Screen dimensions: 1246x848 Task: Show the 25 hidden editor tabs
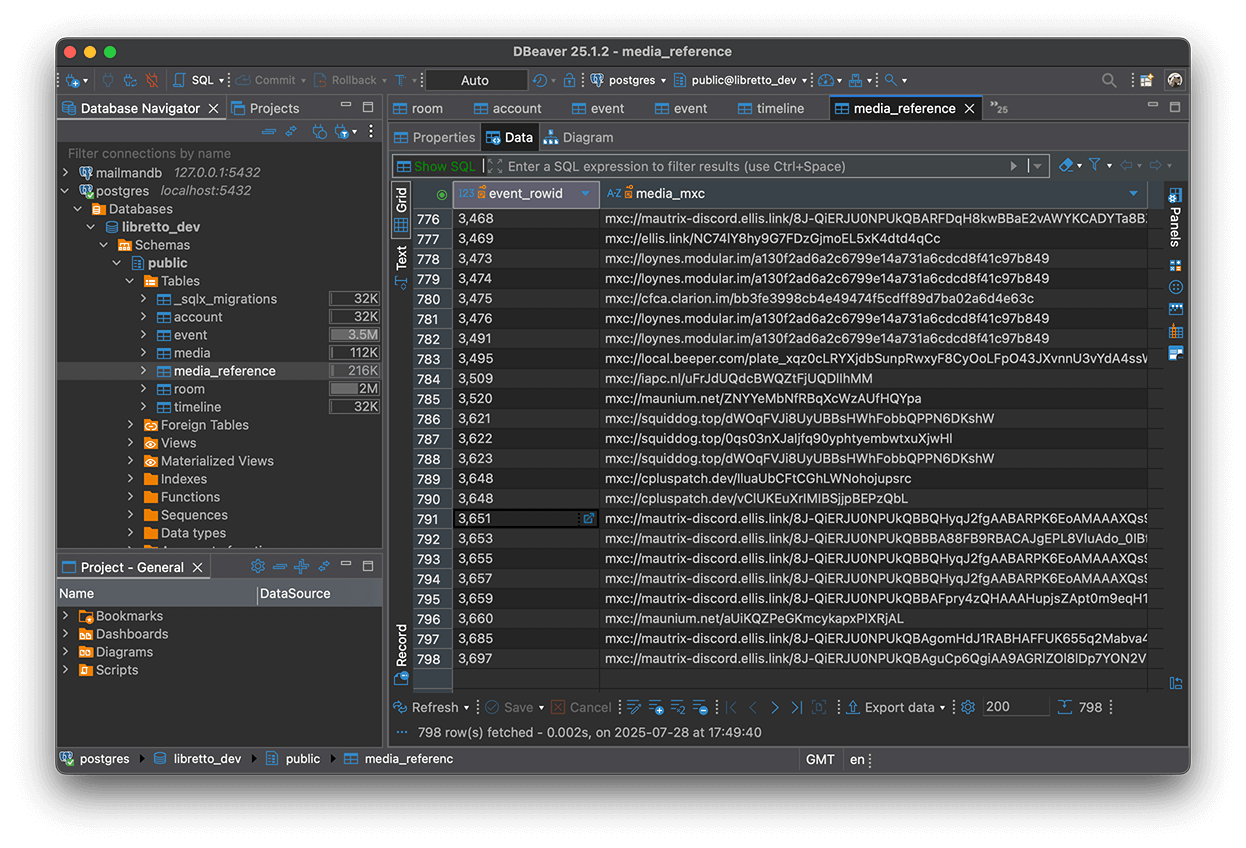(998, 108)
